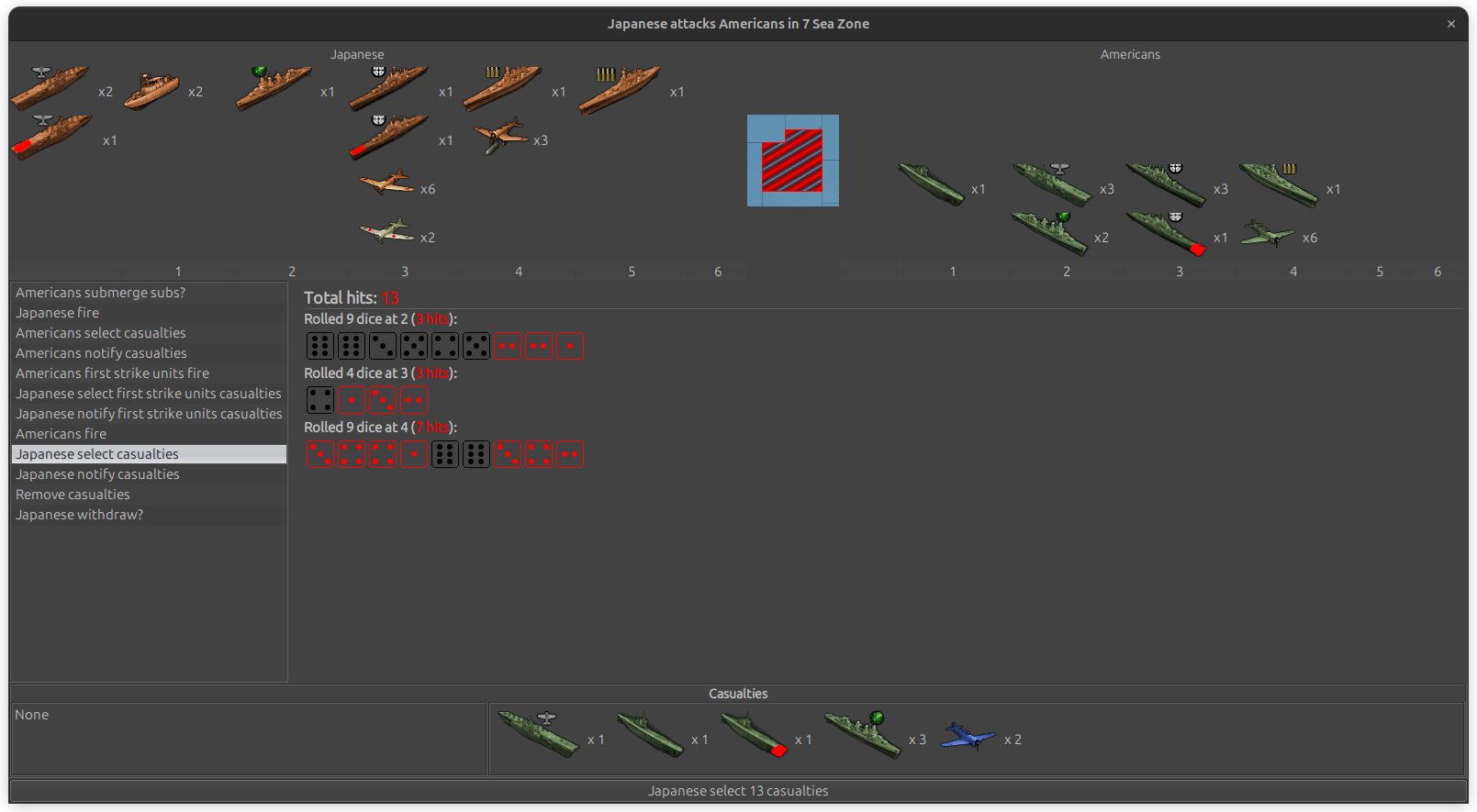Click the red one die in 'at 2' row

point(570,346)
